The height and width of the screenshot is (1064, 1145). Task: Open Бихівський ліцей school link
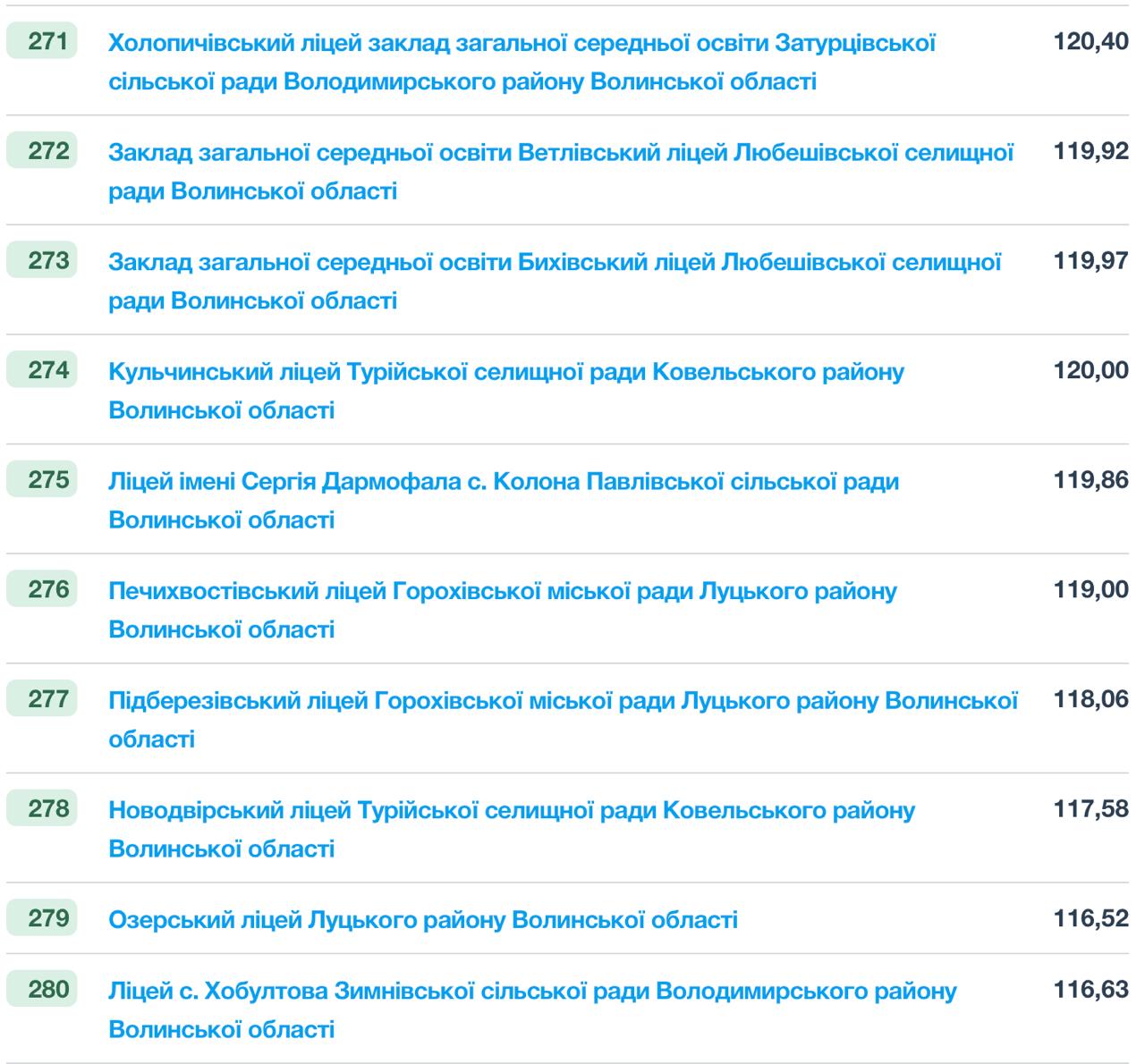tap(555, 263)
